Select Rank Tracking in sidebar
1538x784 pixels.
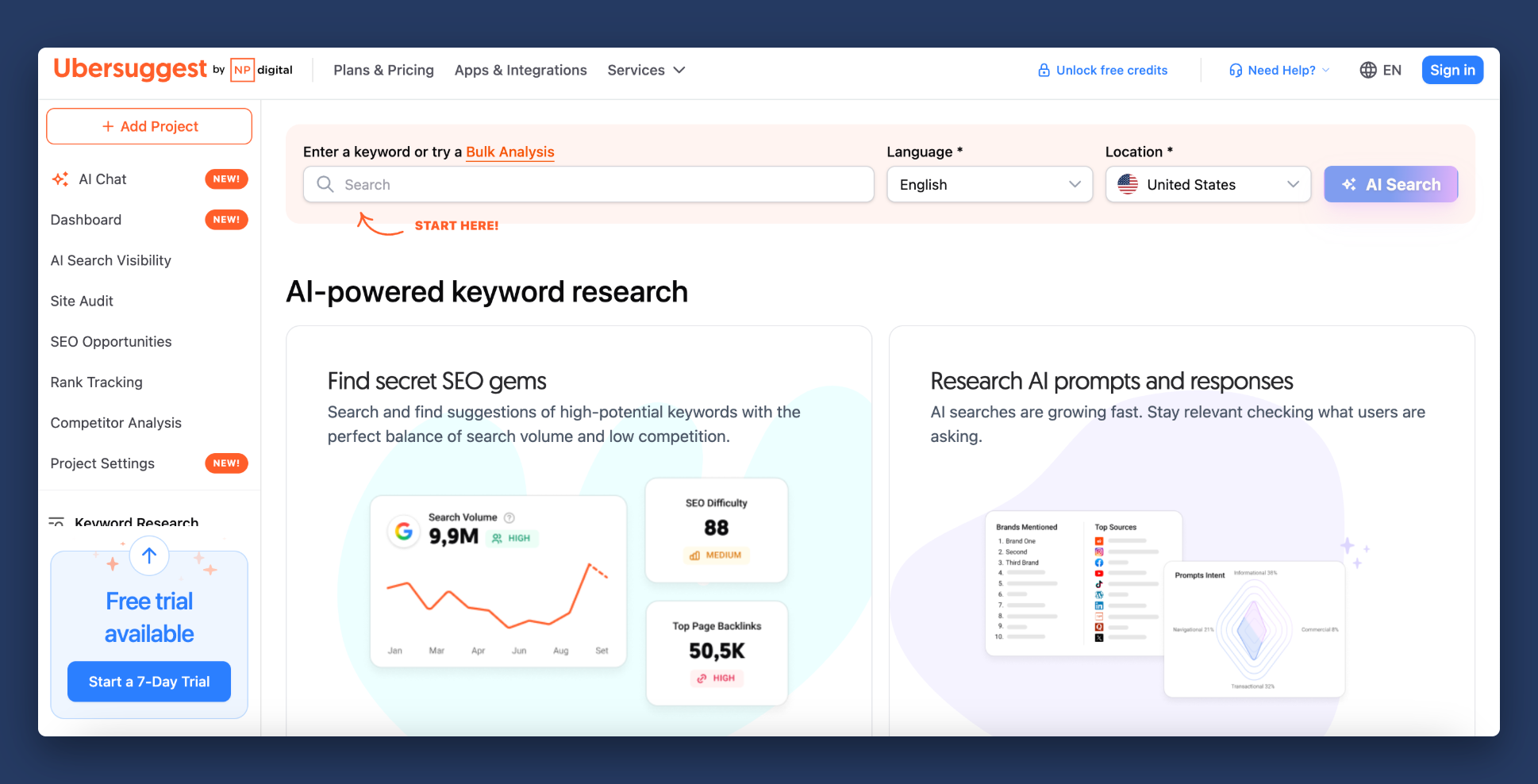[96, 382]
